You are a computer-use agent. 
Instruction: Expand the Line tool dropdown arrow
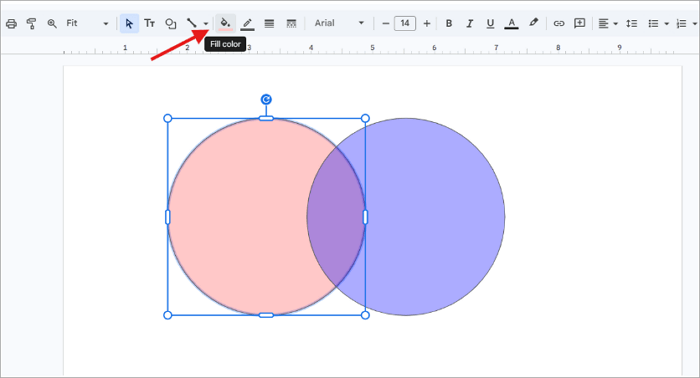click(206, 24)
